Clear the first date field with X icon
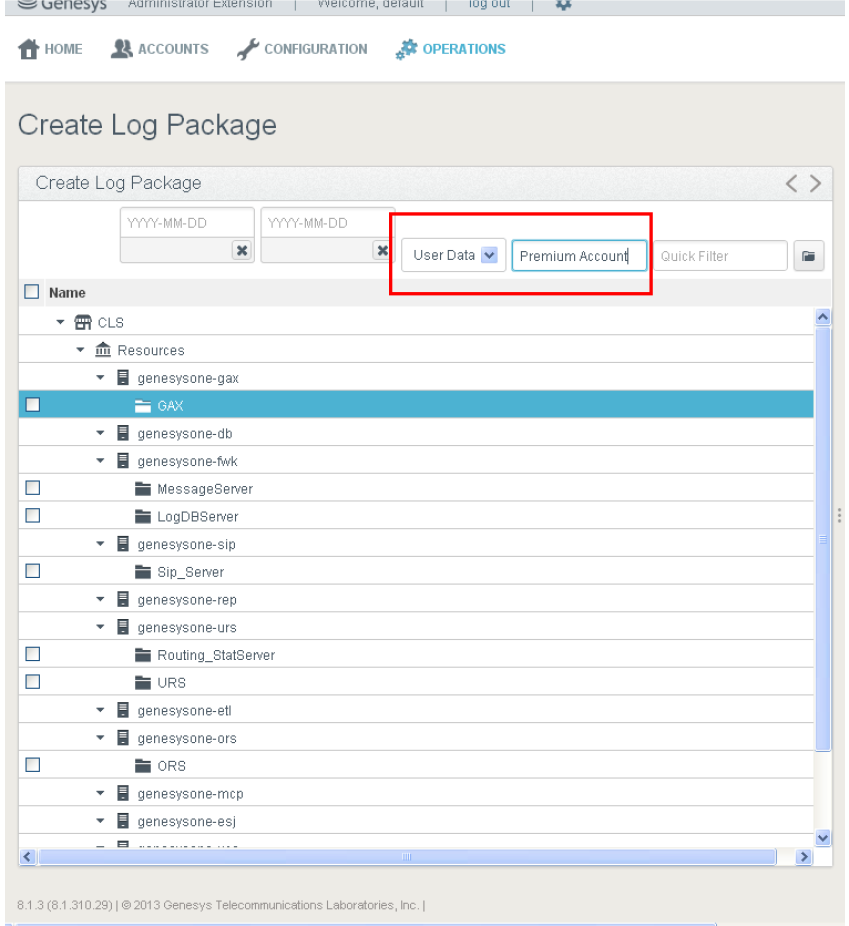Image resolution: width=849 pixels, height=926 pixels. [241, 250]
